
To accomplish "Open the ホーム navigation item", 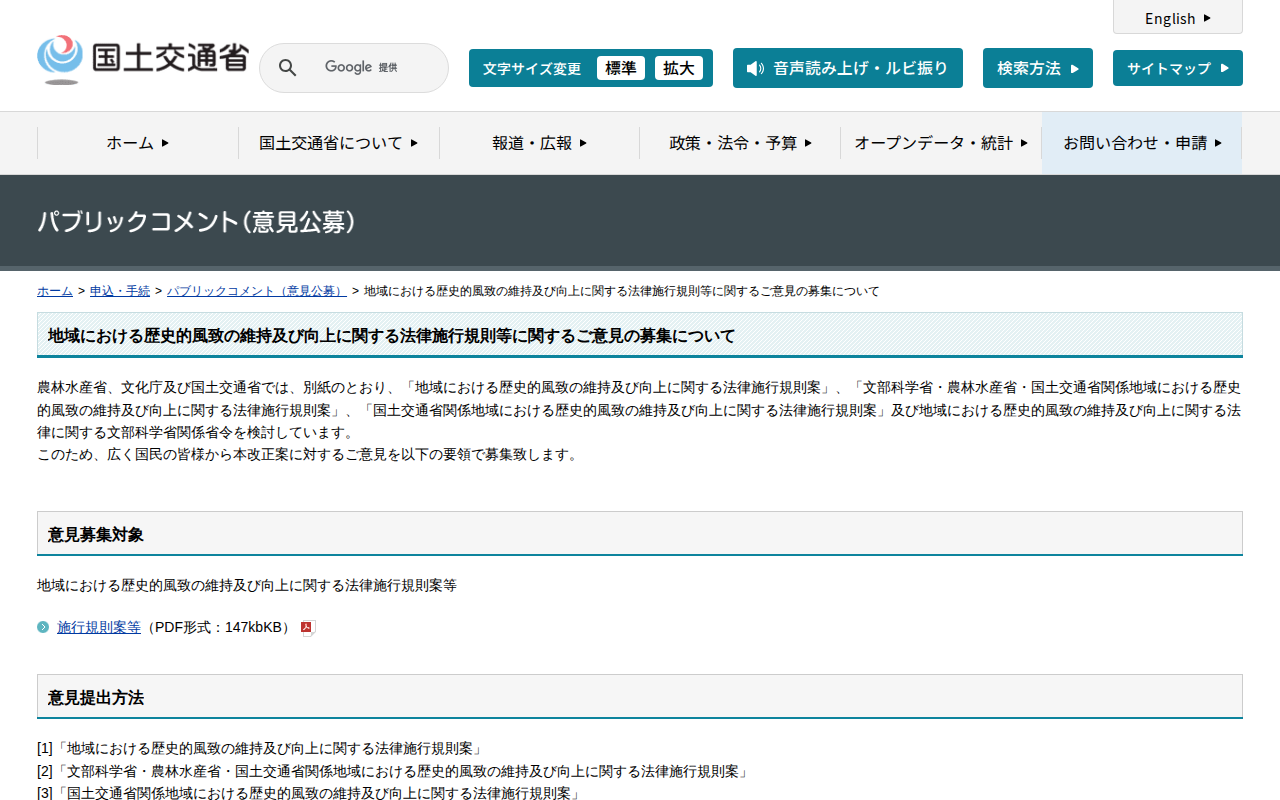I will (138, 143).
